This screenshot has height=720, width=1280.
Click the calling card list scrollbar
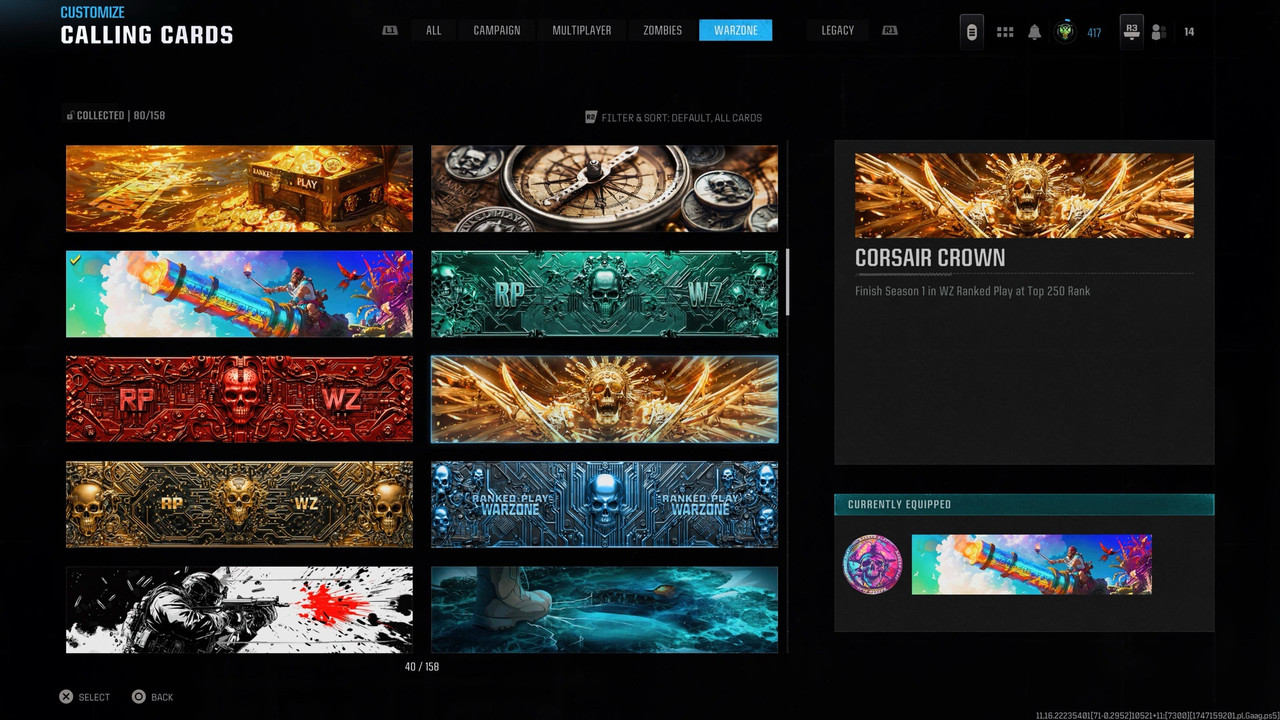[x=788, y=281]
